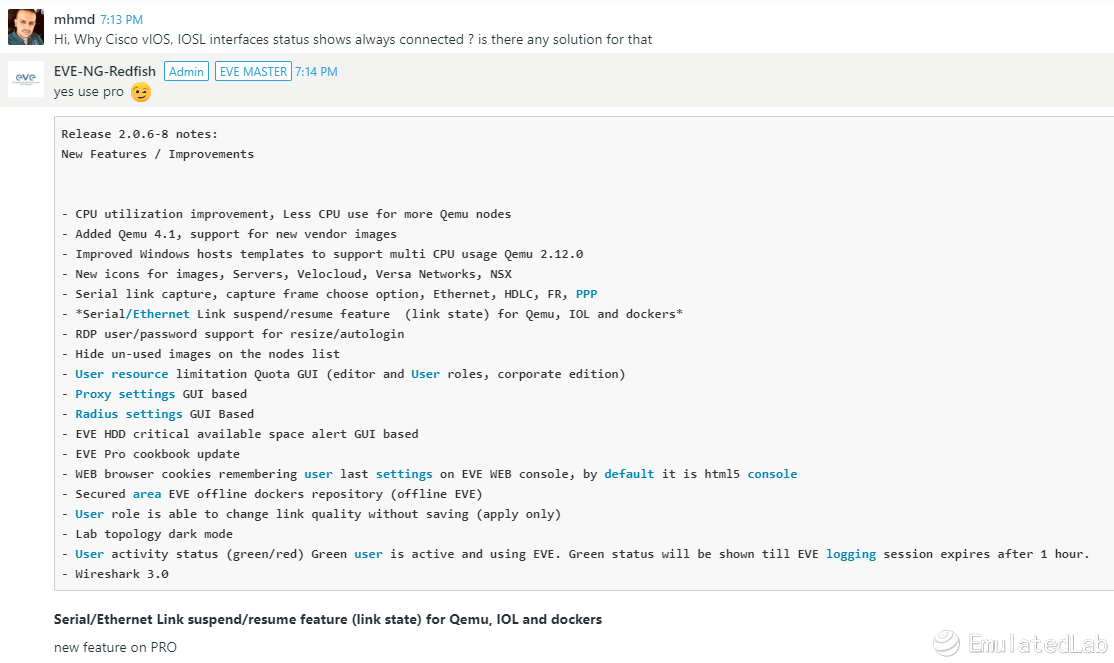Click 'CPU utilization improvement' line
This screenshot has height=663, width=1114.
[286, 214]
